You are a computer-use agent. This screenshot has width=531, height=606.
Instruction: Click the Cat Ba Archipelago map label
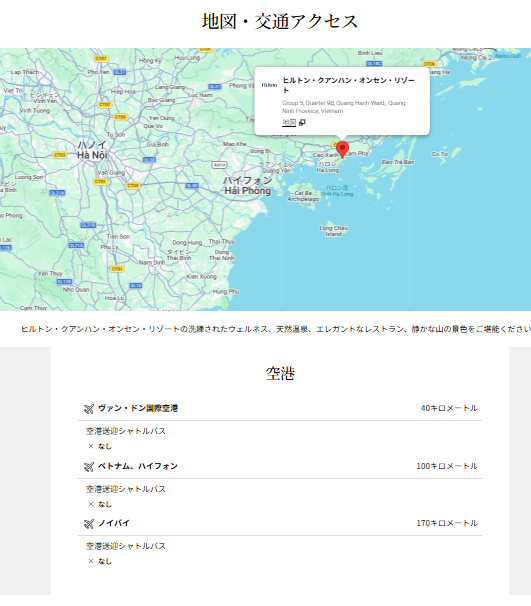[303, 196]
